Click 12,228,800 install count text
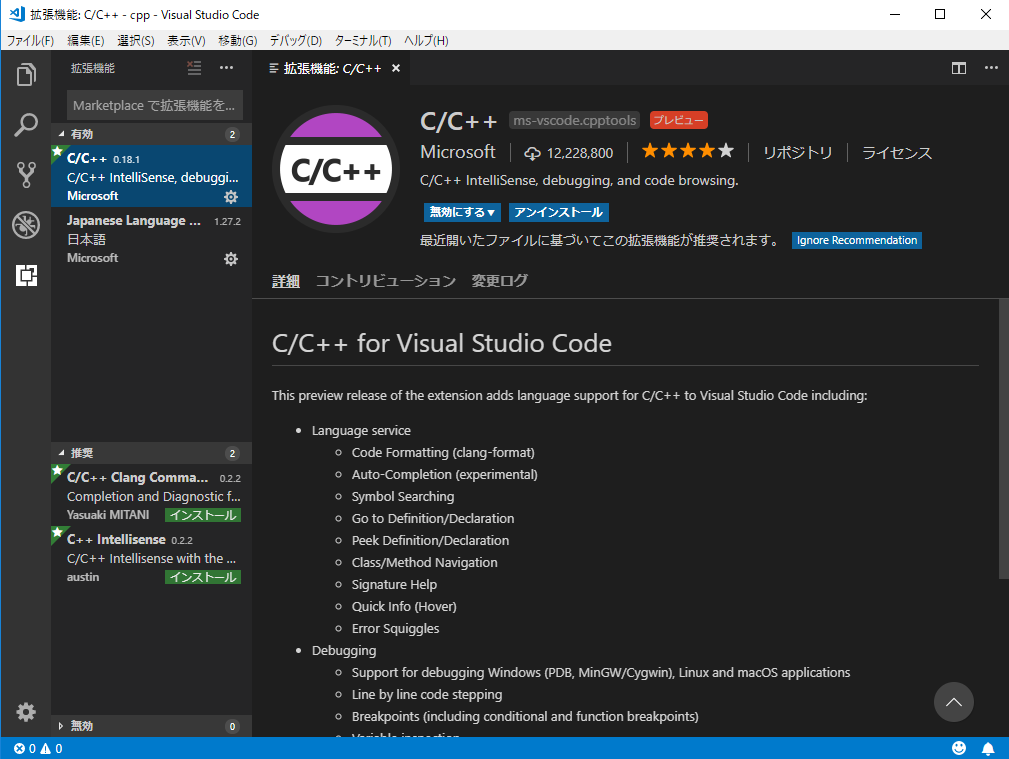The width and height of the screenshot is (1009, 759). (580, 153)
